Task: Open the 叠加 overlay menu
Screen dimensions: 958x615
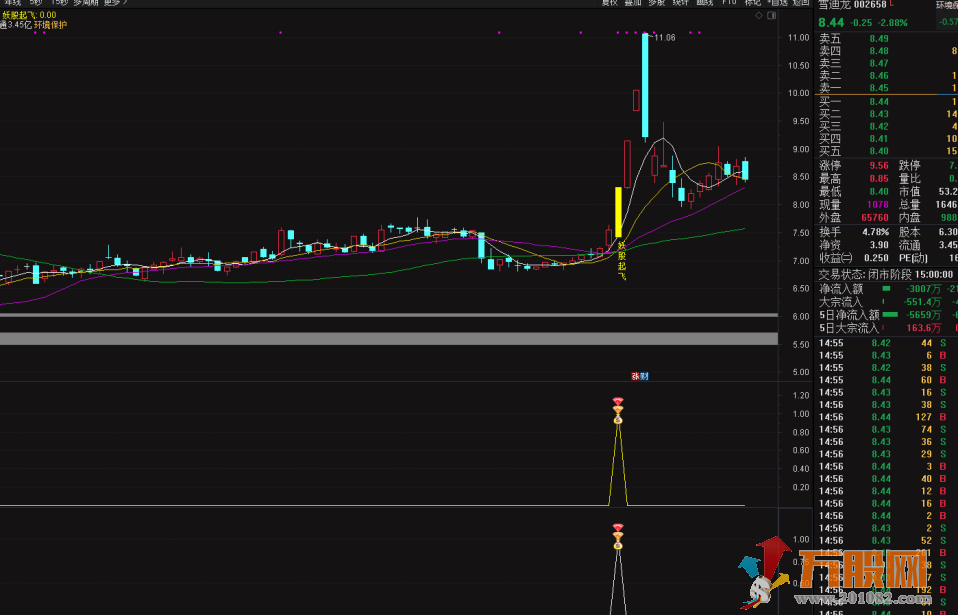Action: click(x=633, y=3)
